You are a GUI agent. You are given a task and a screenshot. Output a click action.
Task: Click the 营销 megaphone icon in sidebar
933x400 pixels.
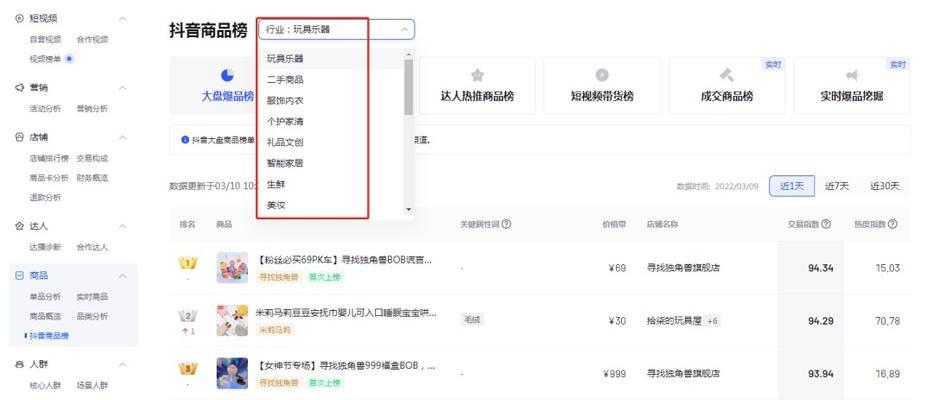[x=19, y=88]
